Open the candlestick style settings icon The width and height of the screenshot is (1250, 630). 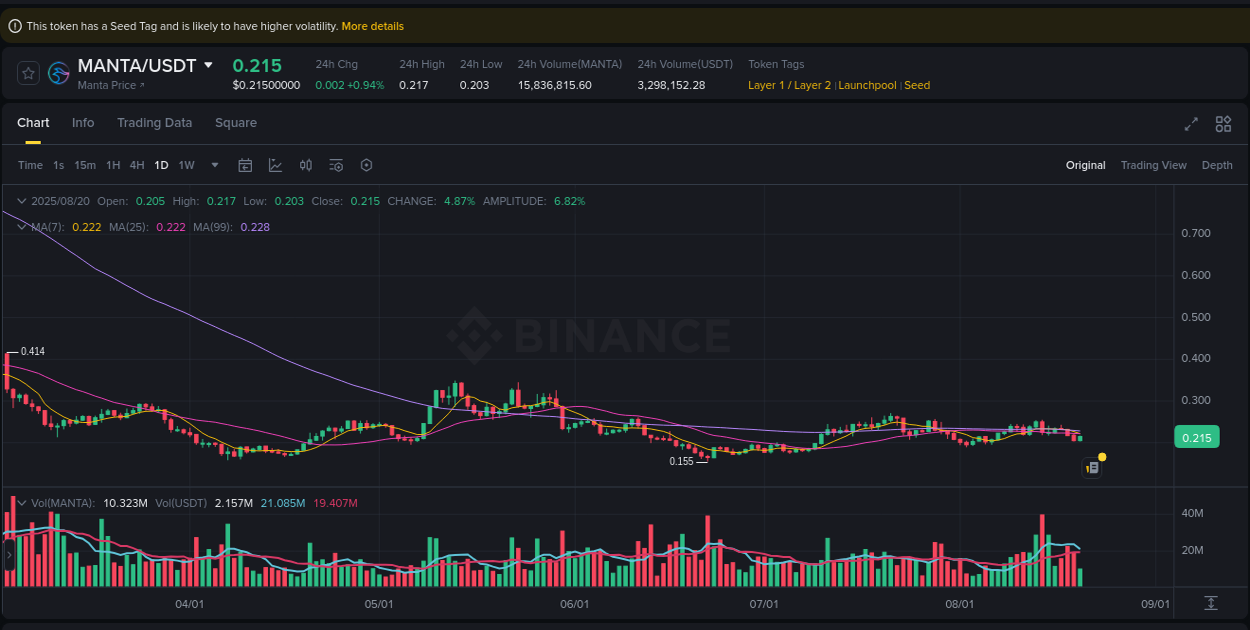point(306,164)
